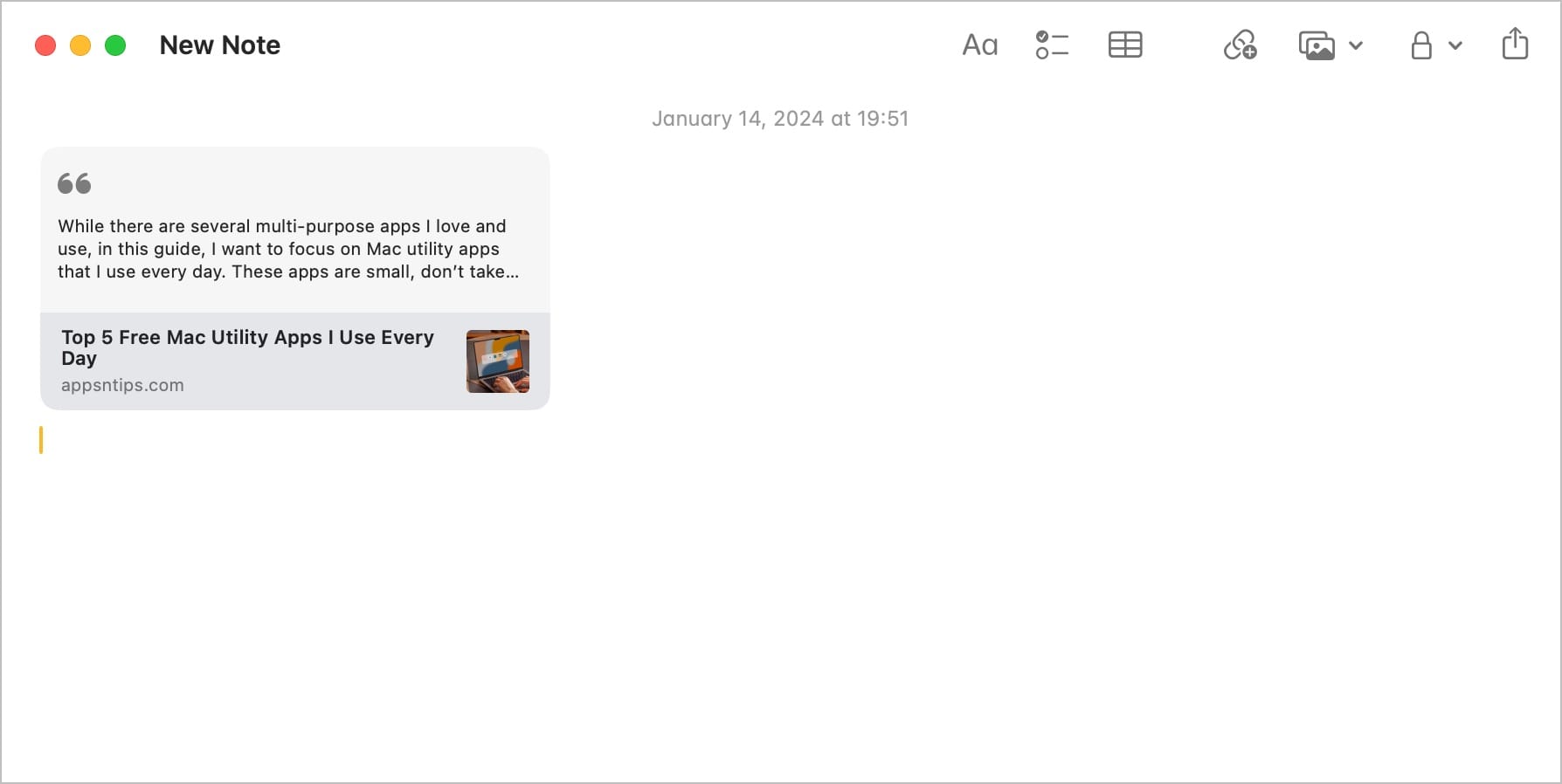This screenshot has width=1562, height=784.
Task: Expand the lock dropdown chevron
Action: point(1455,45)
